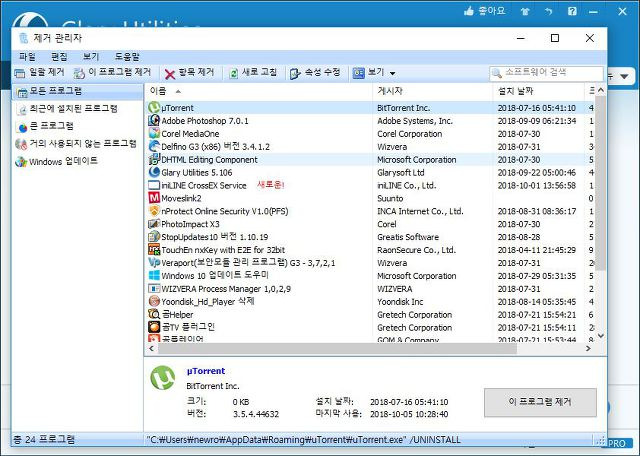Click the uninstall command path in status bar
640x456 pixels.
click(x=304, y=440)
